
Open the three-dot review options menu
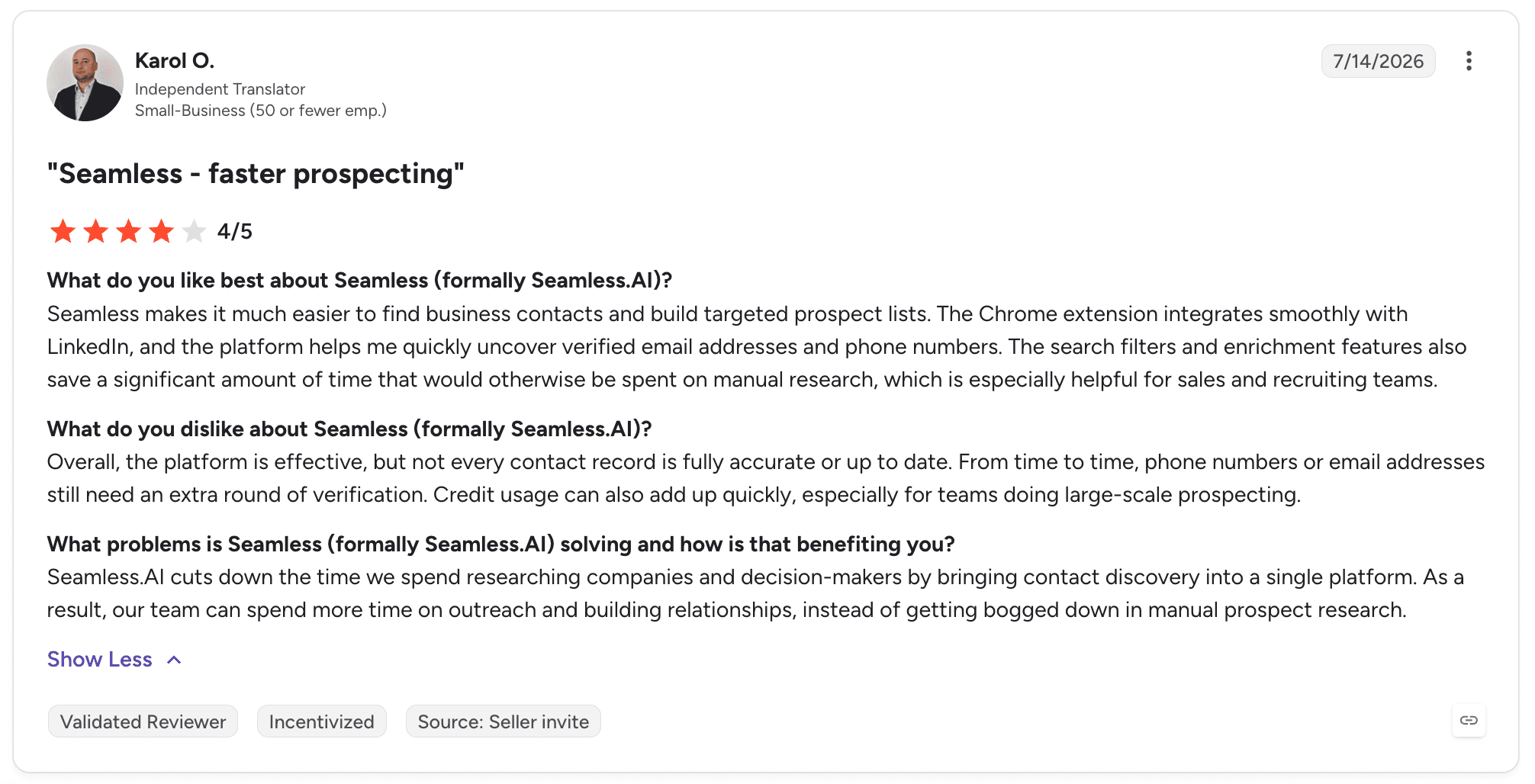point(1469,61)
